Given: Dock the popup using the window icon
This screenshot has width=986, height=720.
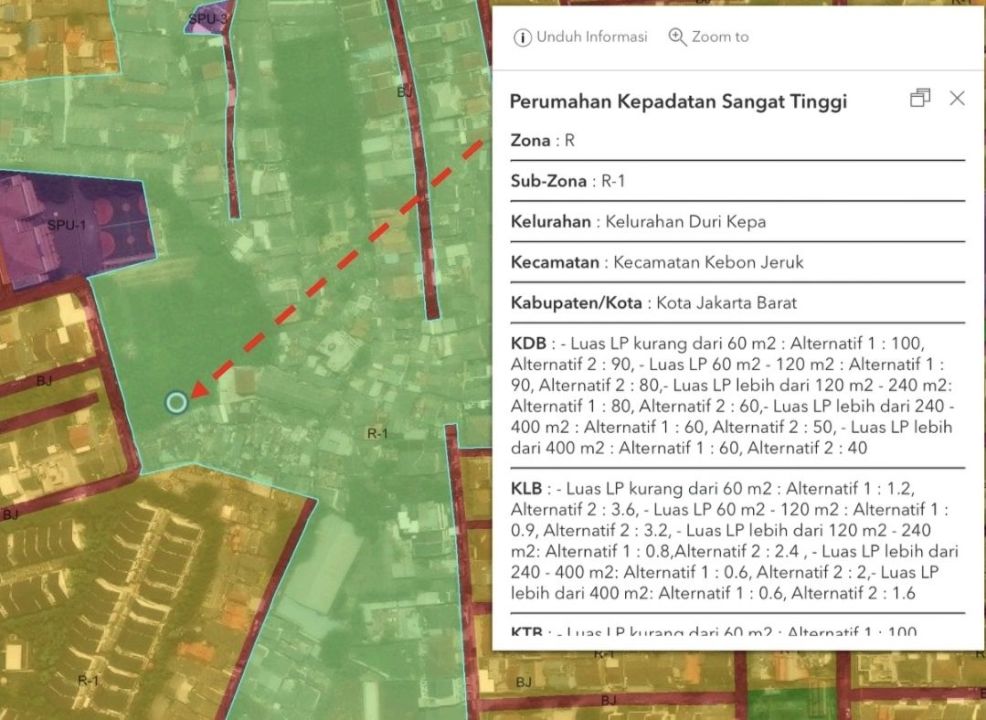Looking at the screenshot, I should pos(919,98).
